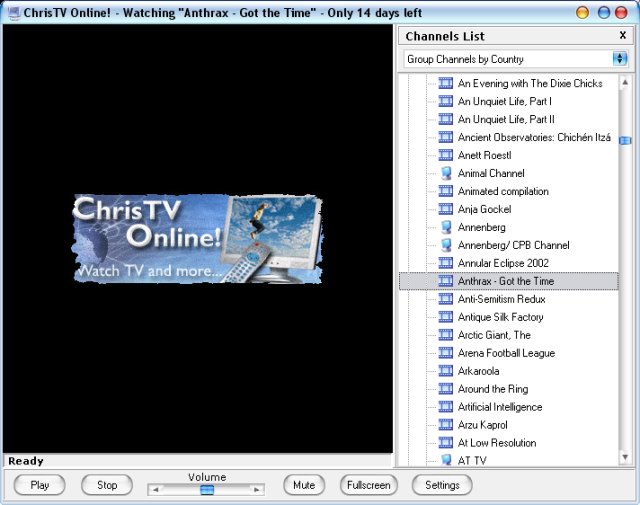Select the Arctic Giant, The channel
The width and height of the screenshot is (640, 505).
[x=494, y=335]
